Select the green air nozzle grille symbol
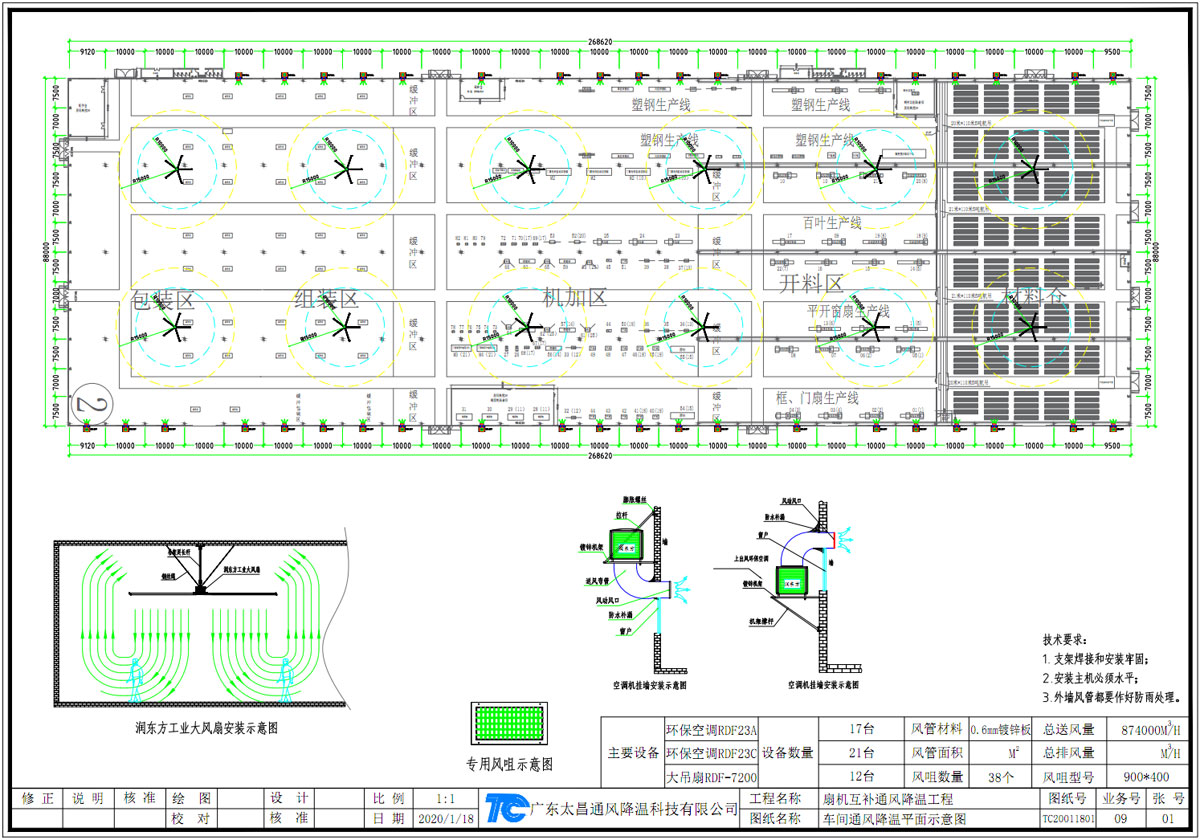 (509, 722)
